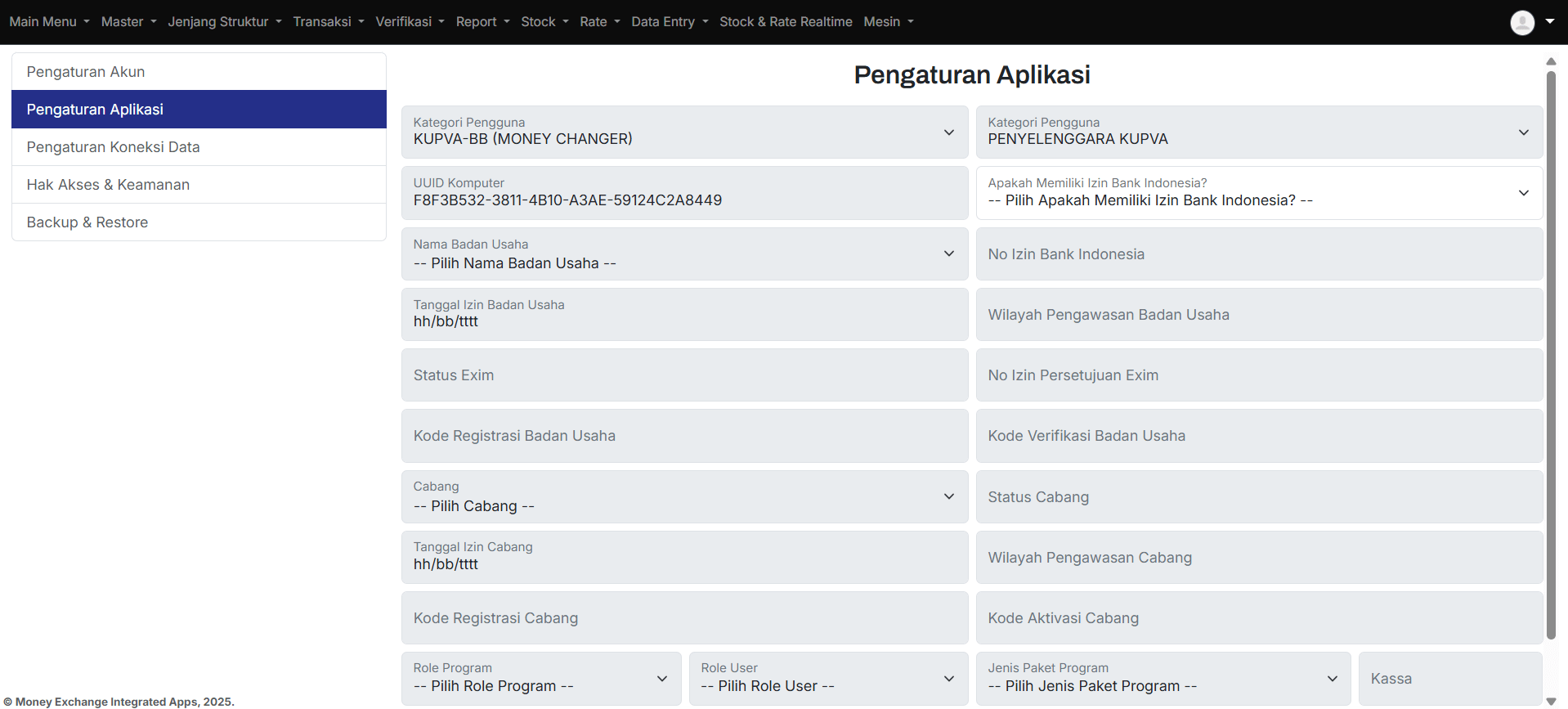Open the Kategori Pengguna KUPVA-BB dropdown
This screenshot has height=709, width=1568.
pos(684,132)
